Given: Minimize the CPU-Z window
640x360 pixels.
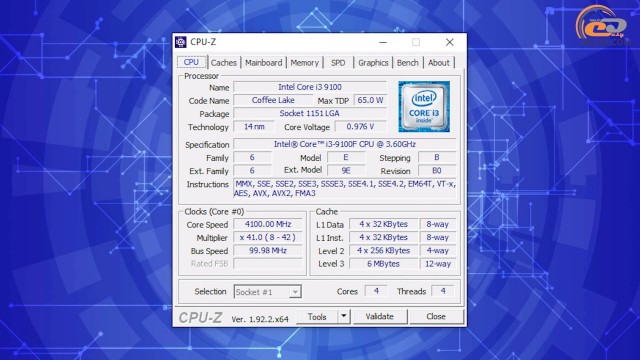Looking at the screenshot, I should point(383,42).
